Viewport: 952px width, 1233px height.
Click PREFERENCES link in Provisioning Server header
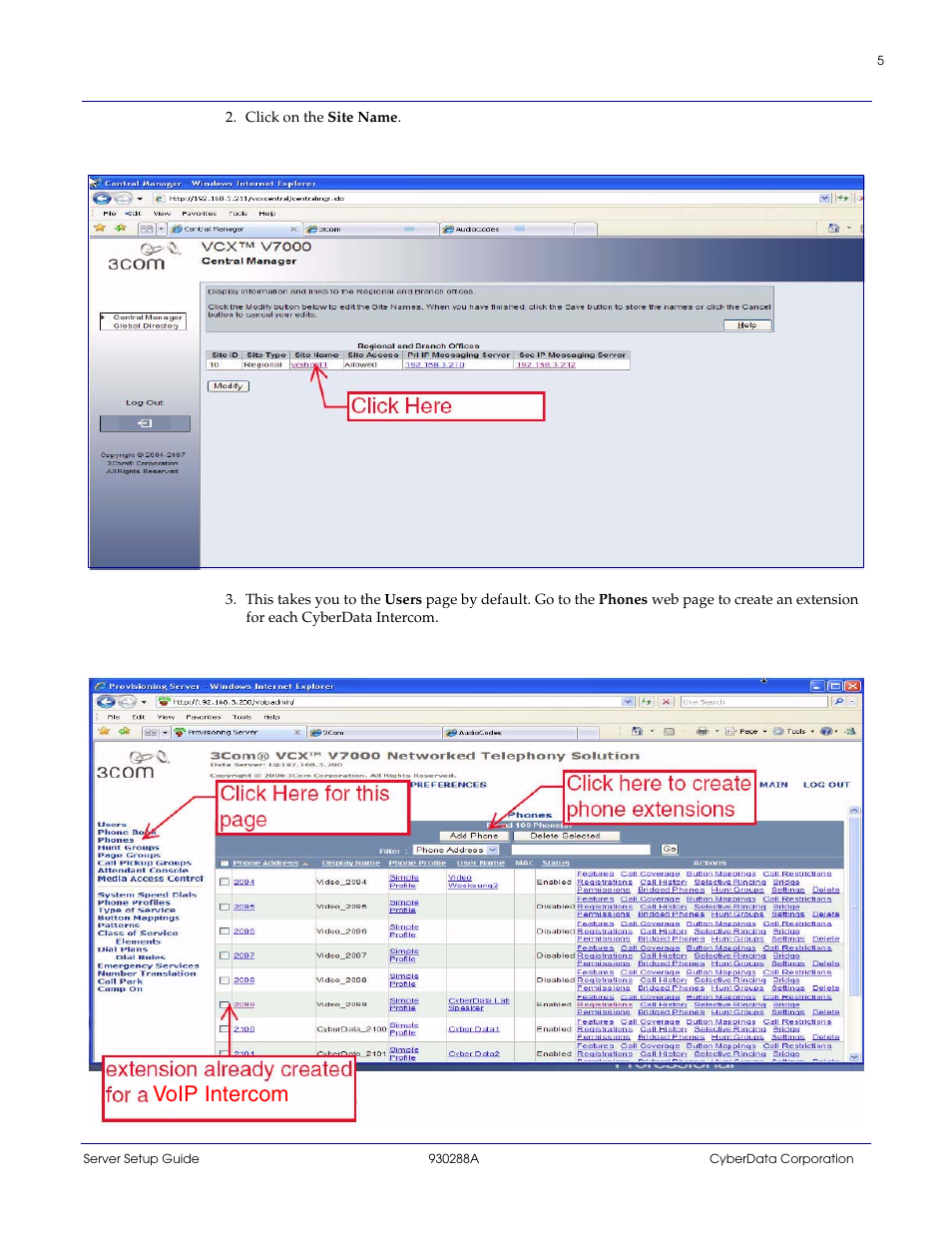pos(448,785)
